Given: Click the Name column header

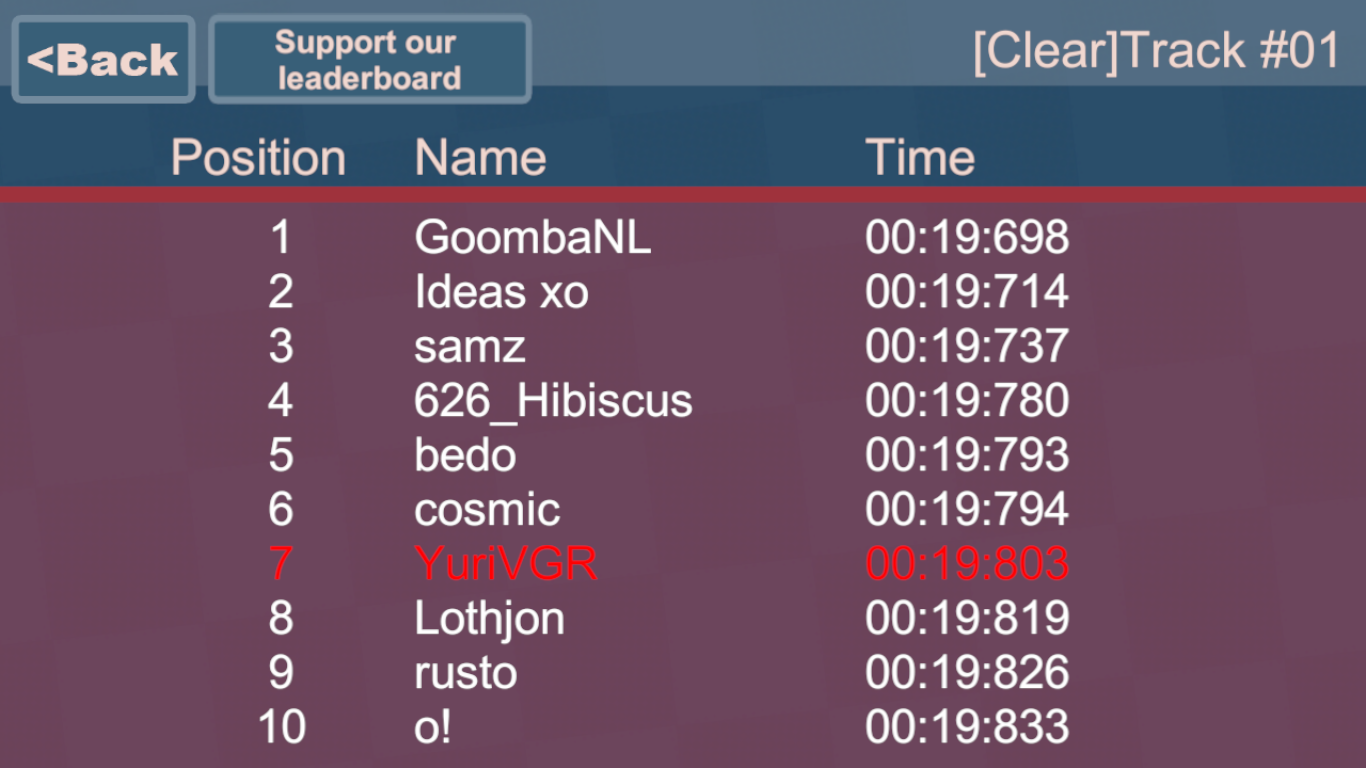Looking at the screenshot, I should (x=480, y=158).
